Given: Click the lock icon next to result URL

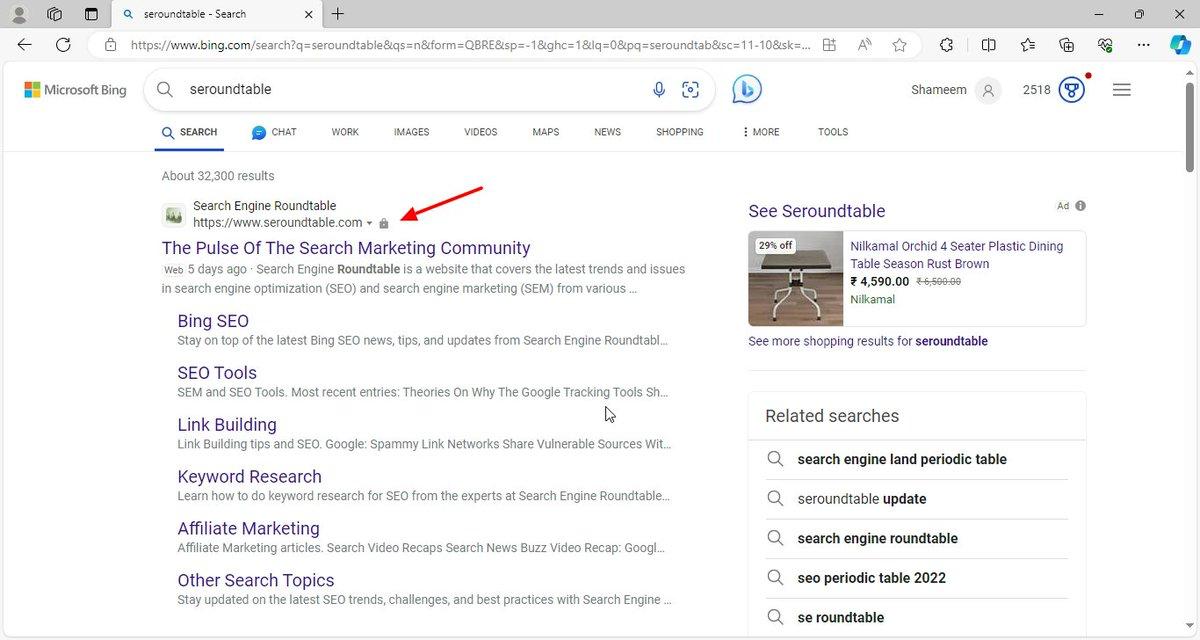Looking at the screenshot, I should (x=384, y=223).
